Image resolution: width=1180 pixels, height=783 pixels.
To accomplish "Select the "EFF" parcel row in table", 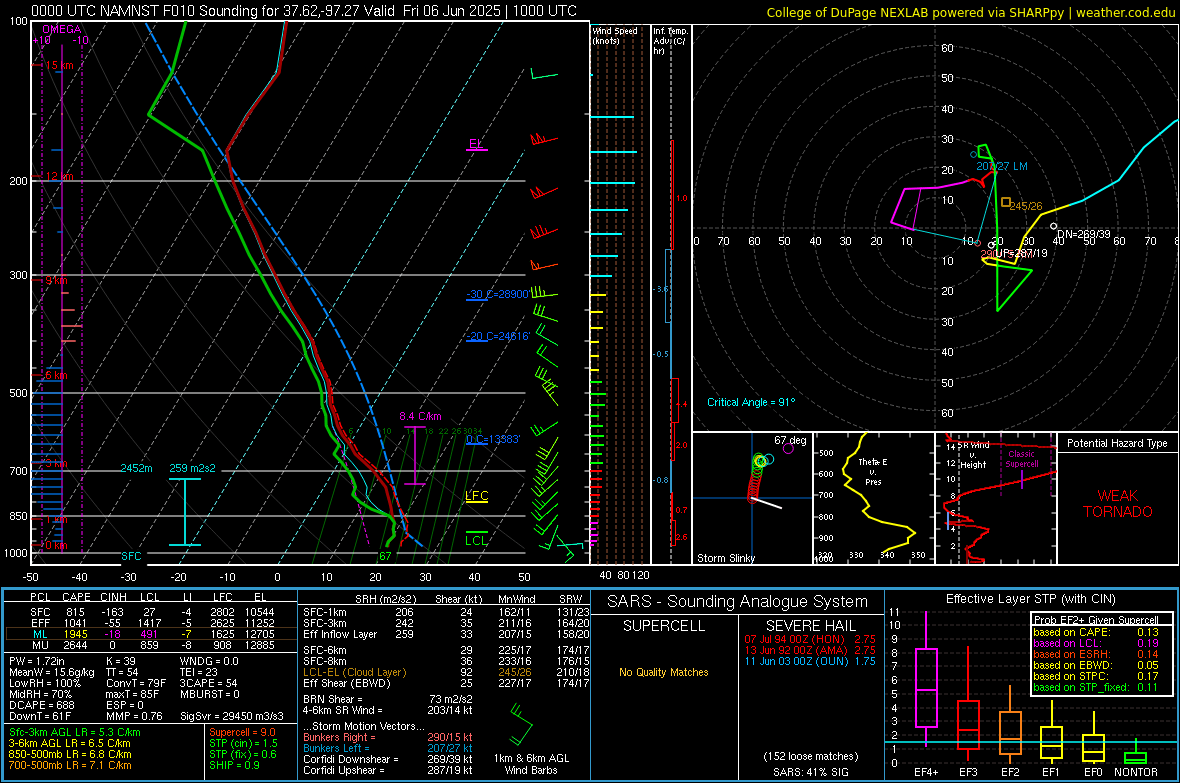I will click(151, 623).
